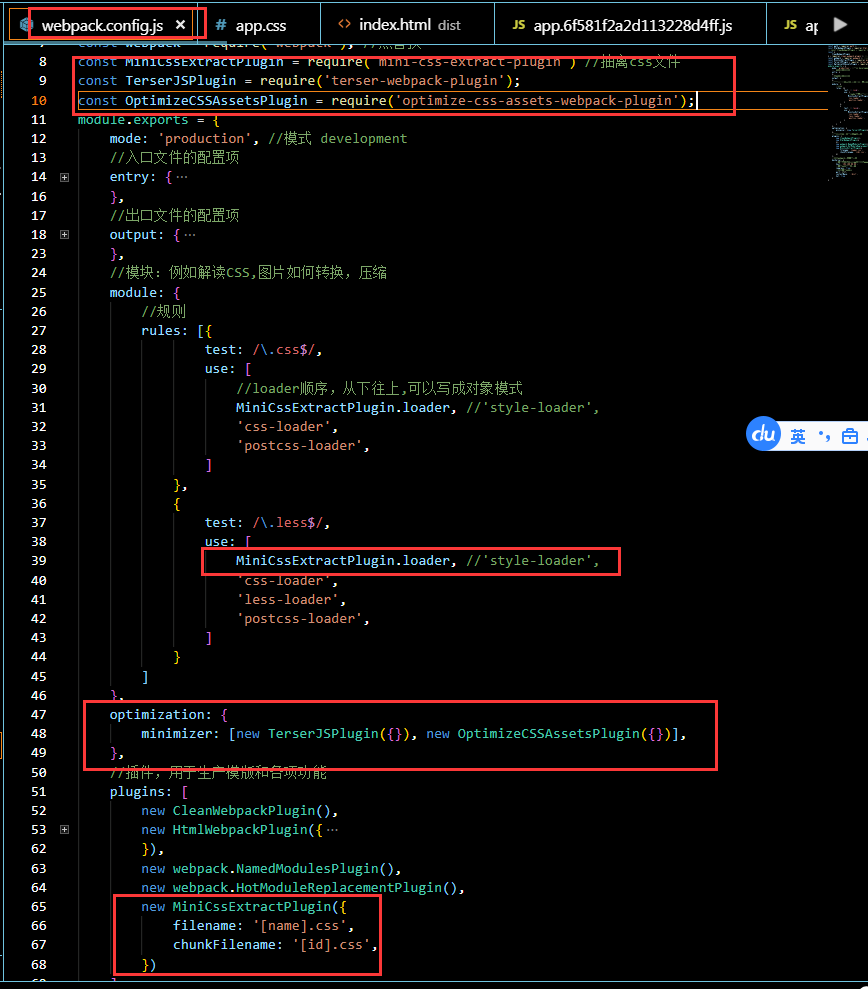Screen dimensions: 868x989
Task: Click 'postcss-loader' on line 42
Action: pyautogui.click(x=299, y=619)
